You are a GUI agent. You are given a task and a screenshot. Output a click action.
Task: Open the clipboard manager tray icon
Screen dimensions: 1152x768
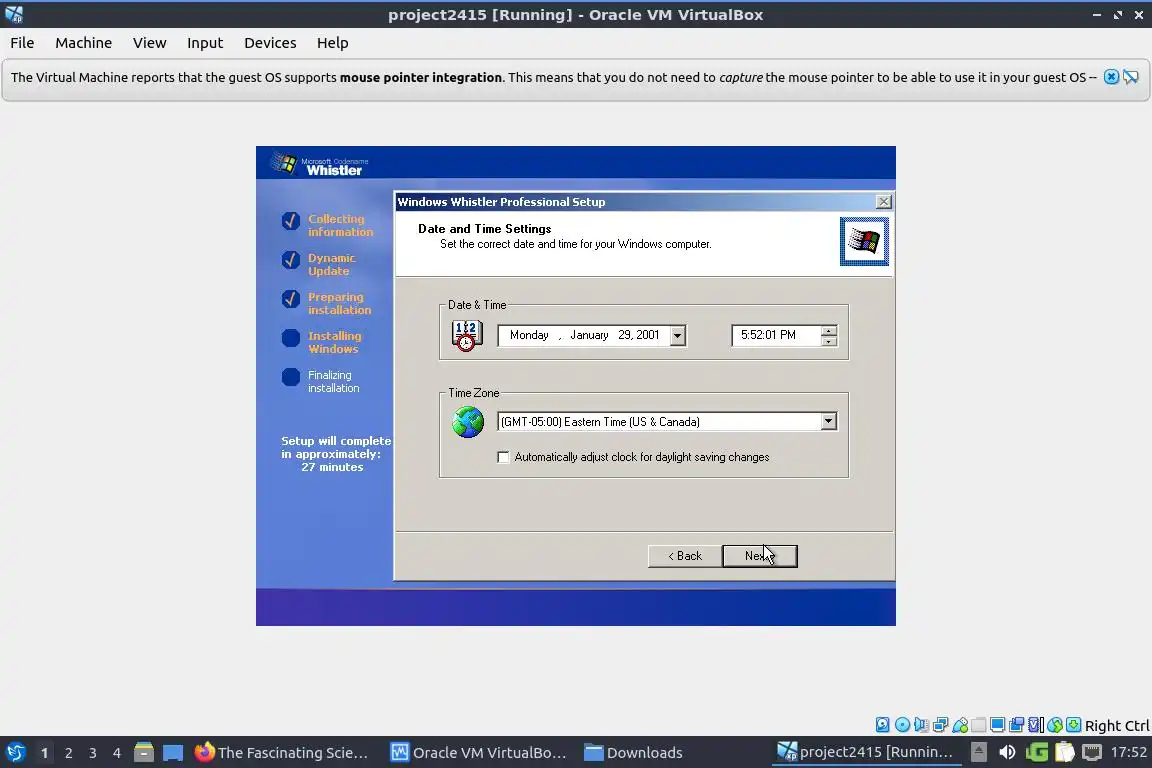coord(1065,753)
